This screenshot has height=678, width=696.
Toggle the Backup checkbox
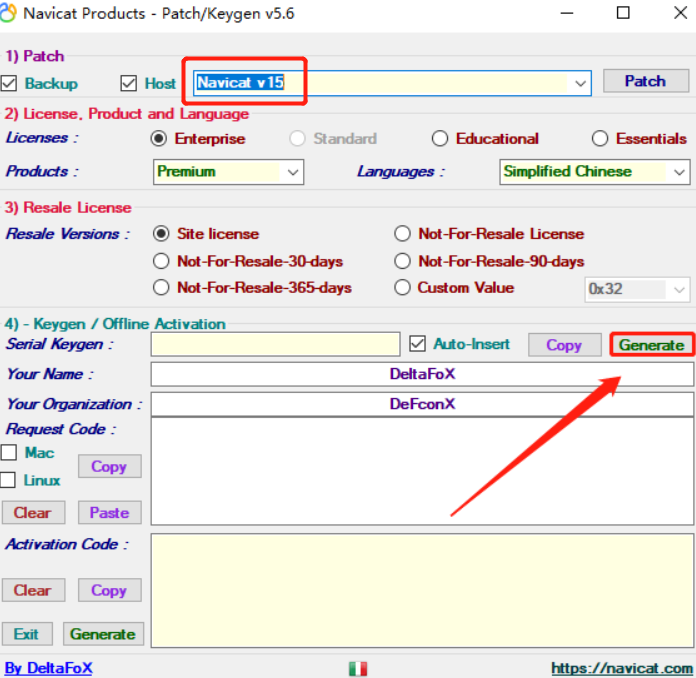9,83
